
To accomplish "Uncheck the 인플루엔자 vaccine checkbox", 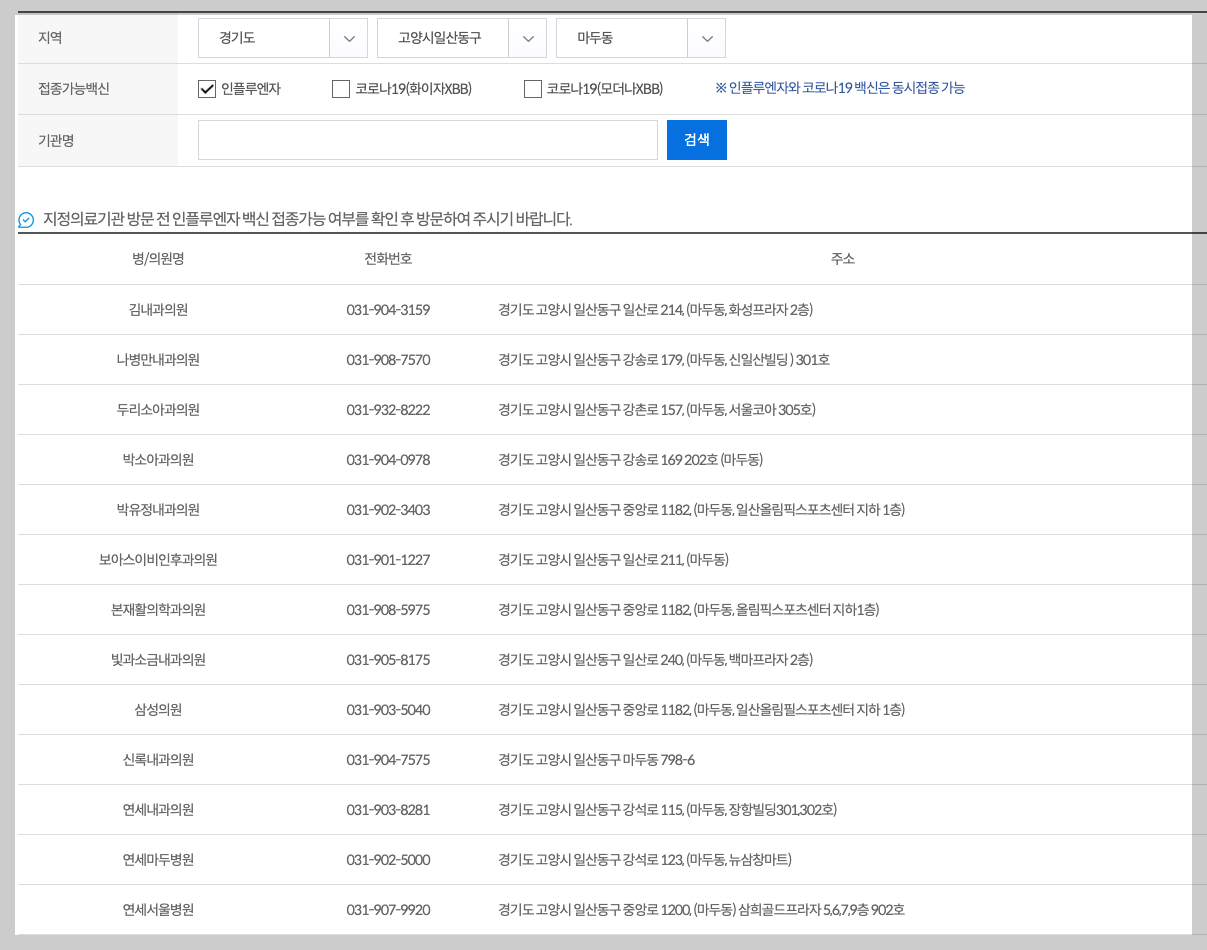I will (x=206, y=89).
